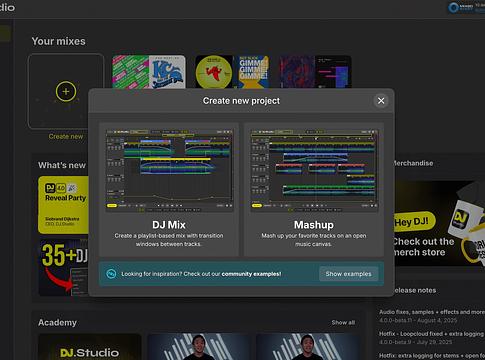Open the DJ.Studio Academy video card
The image size is (485, 360).
point(90,347)
